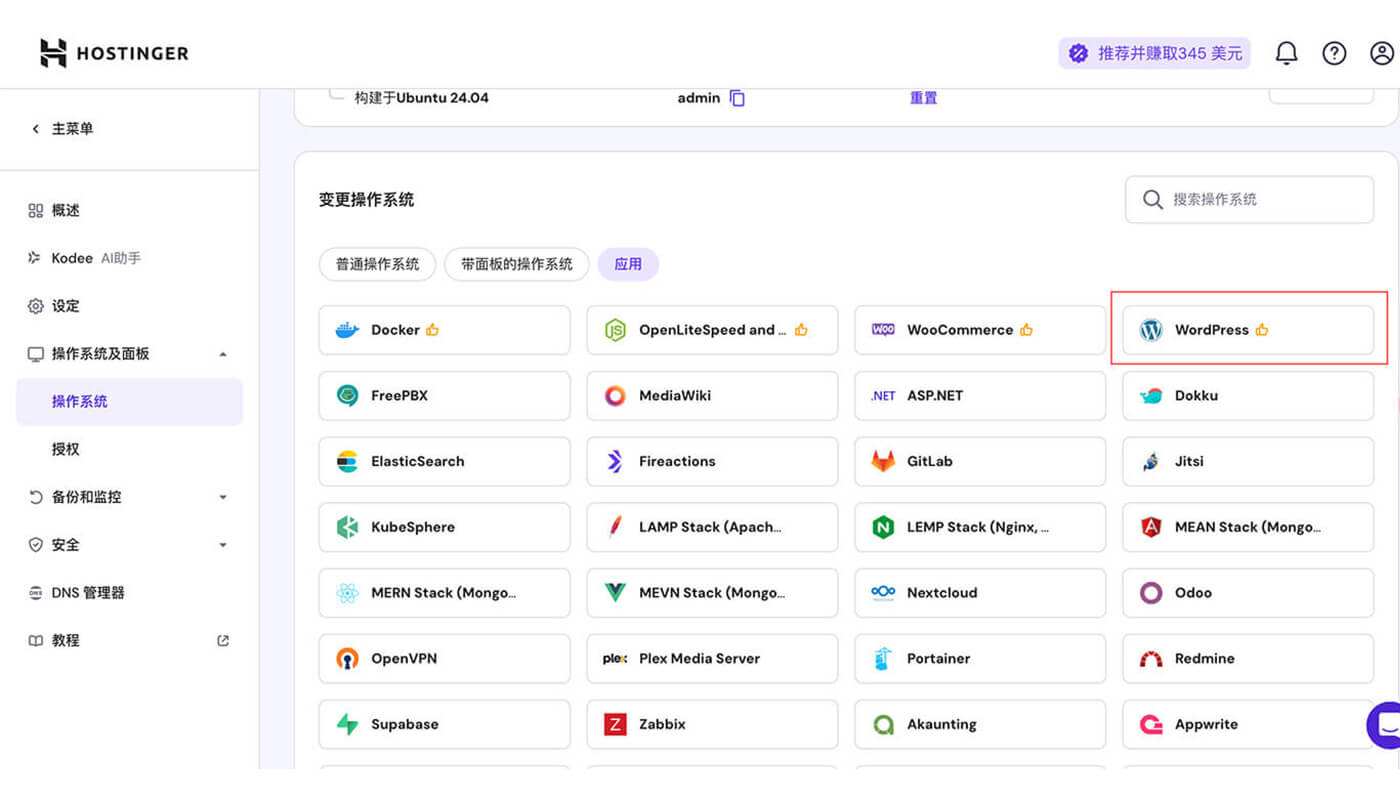Click the LAMP Stack feather icon
The image size is (1400, 800).
[615, 527]
